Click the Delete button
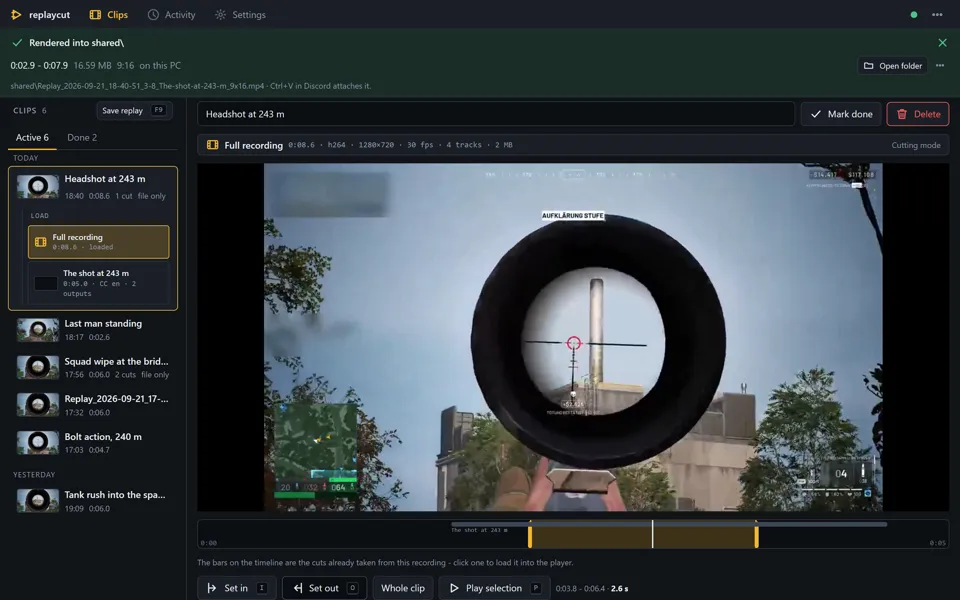 pyautogui.click(x=918, y=114)
